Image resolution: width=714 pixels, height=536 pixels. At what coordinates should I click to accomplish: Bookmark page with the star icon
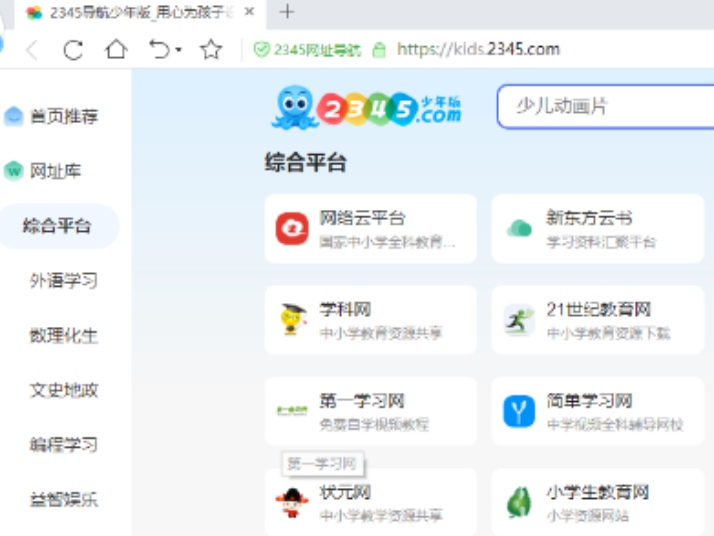click(x=211, y=49)
